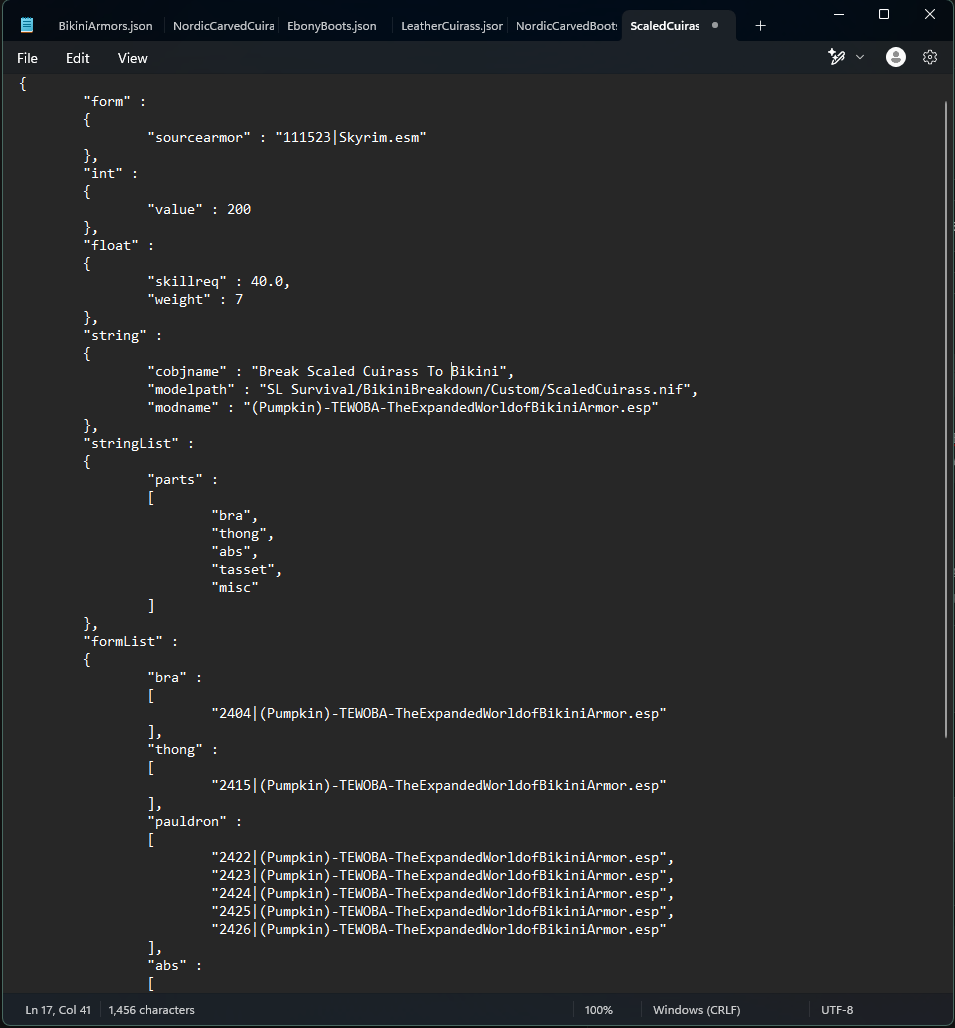Screen dimensions: 955x1028
Task: Open the Copilot rewrite icon
Action: click(x=836, y=58)
